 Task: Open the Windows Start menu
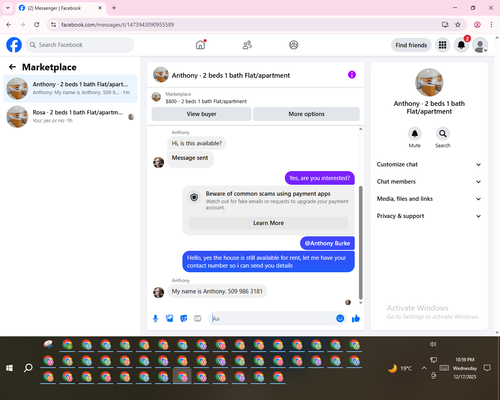(x=9, y=368)
